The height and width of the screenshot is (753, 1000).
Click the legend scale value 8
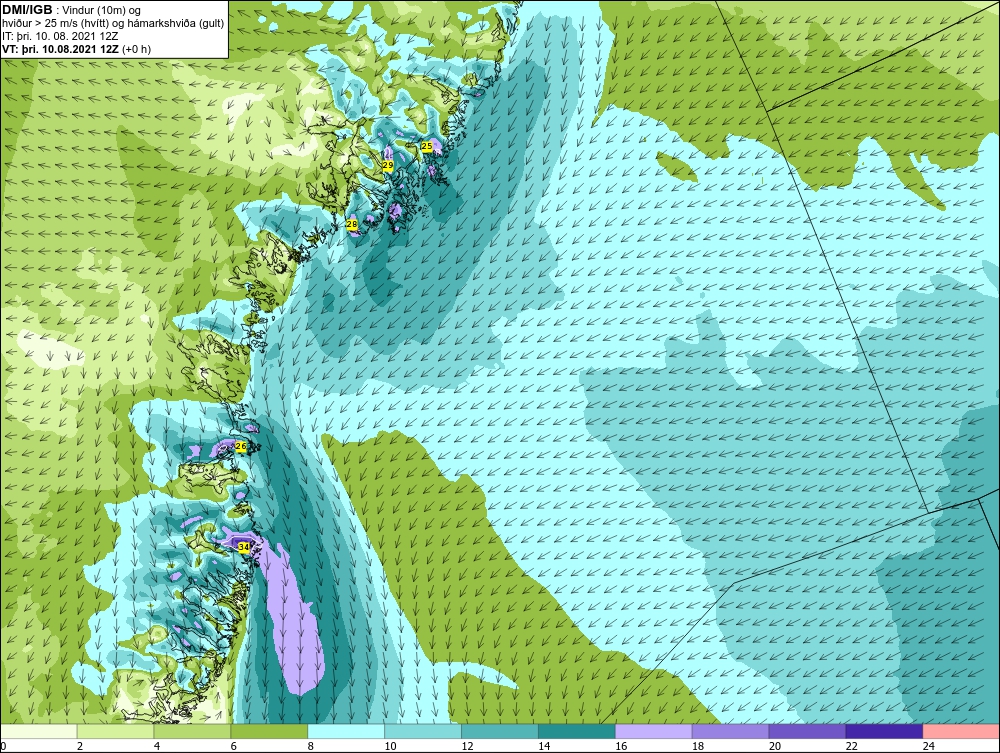pos(311,746)
